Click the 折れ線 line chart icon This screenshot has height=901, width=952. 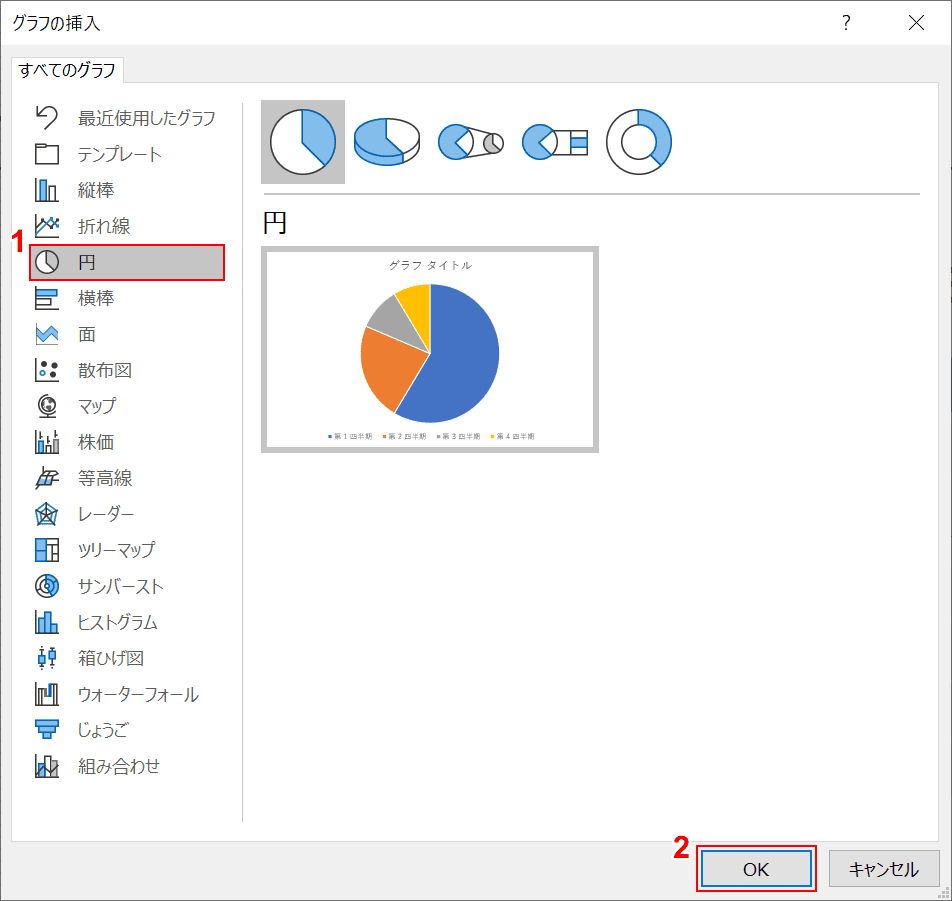click(x=47, y=226)
